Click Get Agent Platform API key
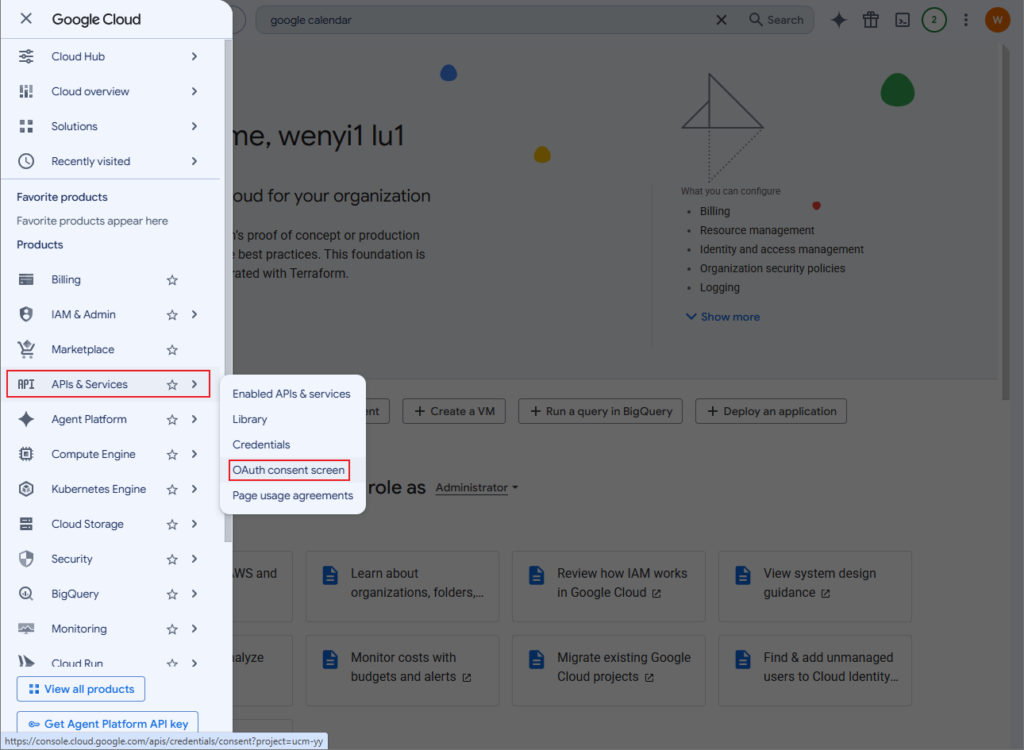Screen dimensions: 1024x750 coord(108,723)
